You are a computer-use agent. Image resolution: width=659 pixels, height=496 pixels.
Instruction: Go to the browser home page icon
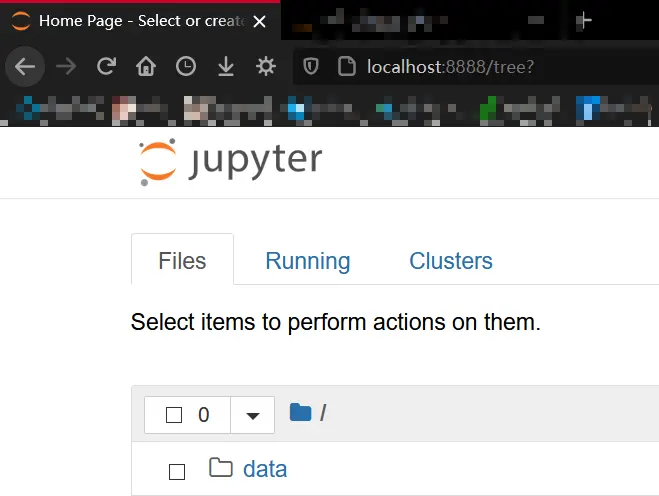click(x=146, y=67)
